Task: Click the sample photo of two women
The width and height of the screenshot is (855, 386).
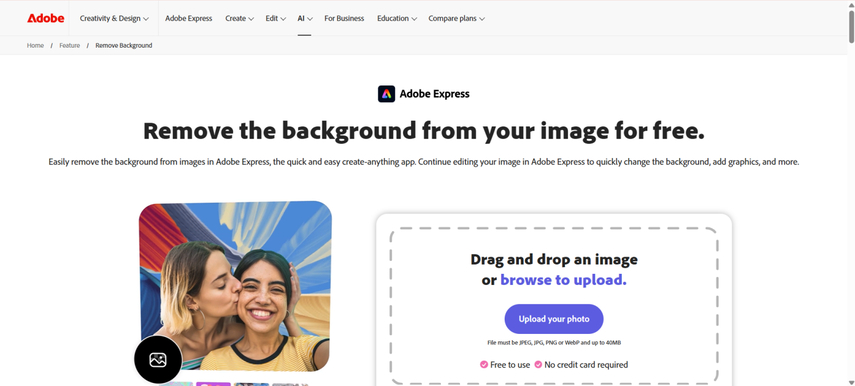Action: 235,286
